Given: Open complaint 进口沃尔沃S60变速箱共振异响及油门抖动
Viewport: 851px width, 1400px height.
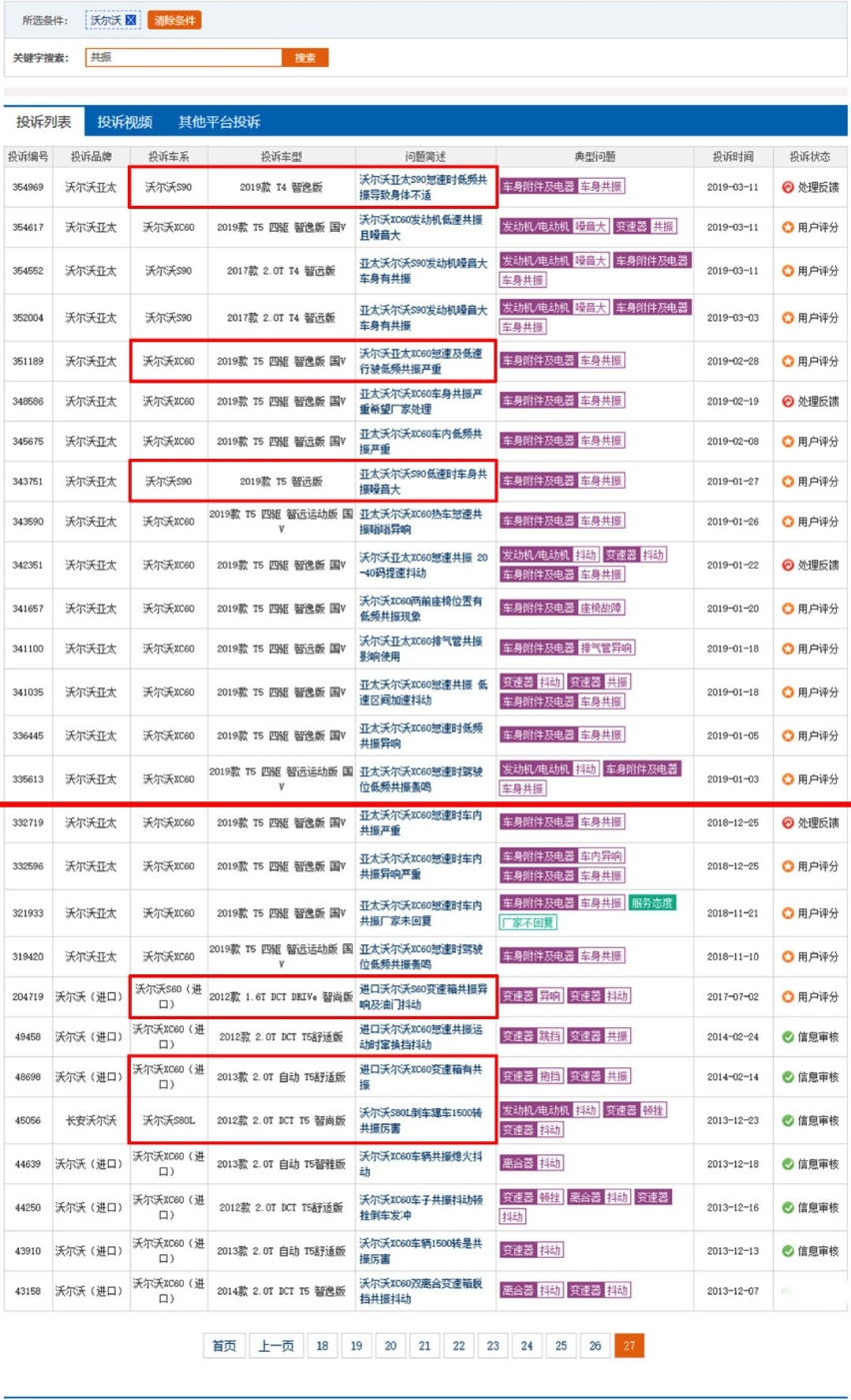Looking at the screenshot, I should [x=424, y=996].
